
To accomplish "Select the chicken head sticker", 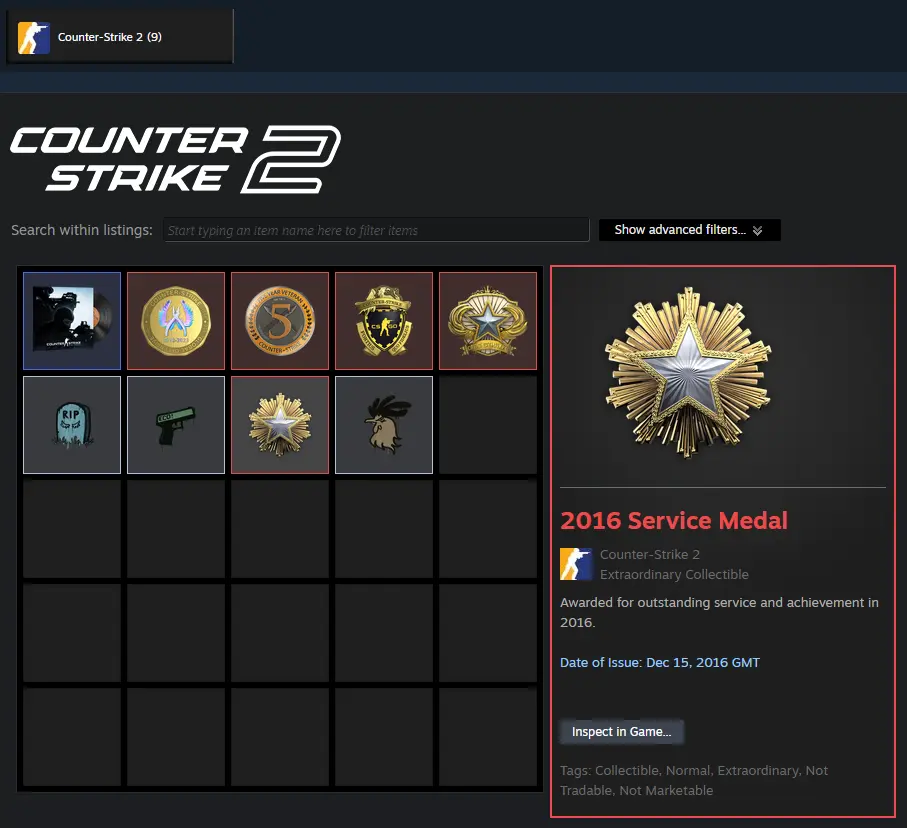I will click(x=384, y=425).
